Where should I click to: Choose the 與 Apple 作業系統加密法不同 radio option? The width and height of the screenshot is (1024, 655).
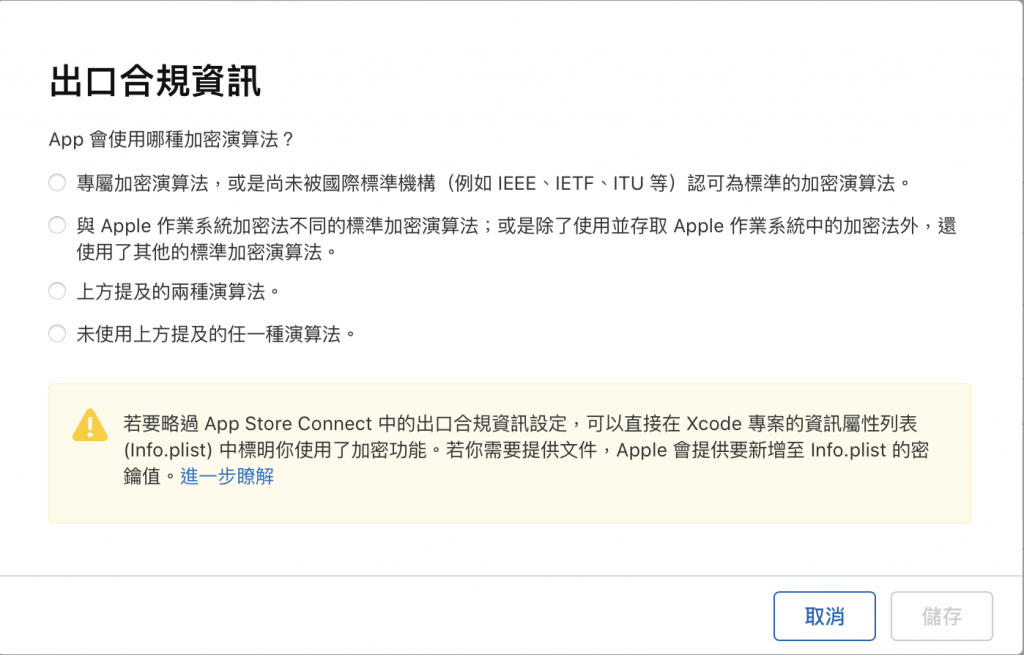click(x=57, y=225)
